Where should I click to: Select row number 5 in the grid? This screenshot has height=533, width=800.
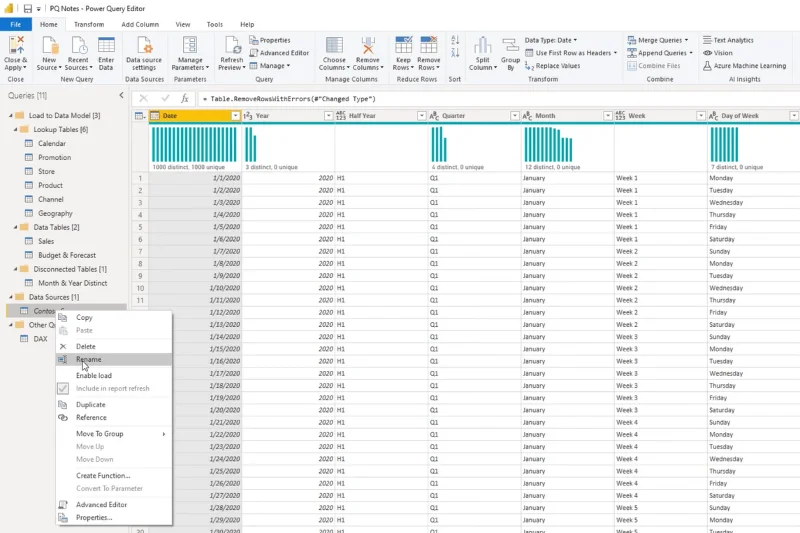pyautogui.click(x=140, y=227)
